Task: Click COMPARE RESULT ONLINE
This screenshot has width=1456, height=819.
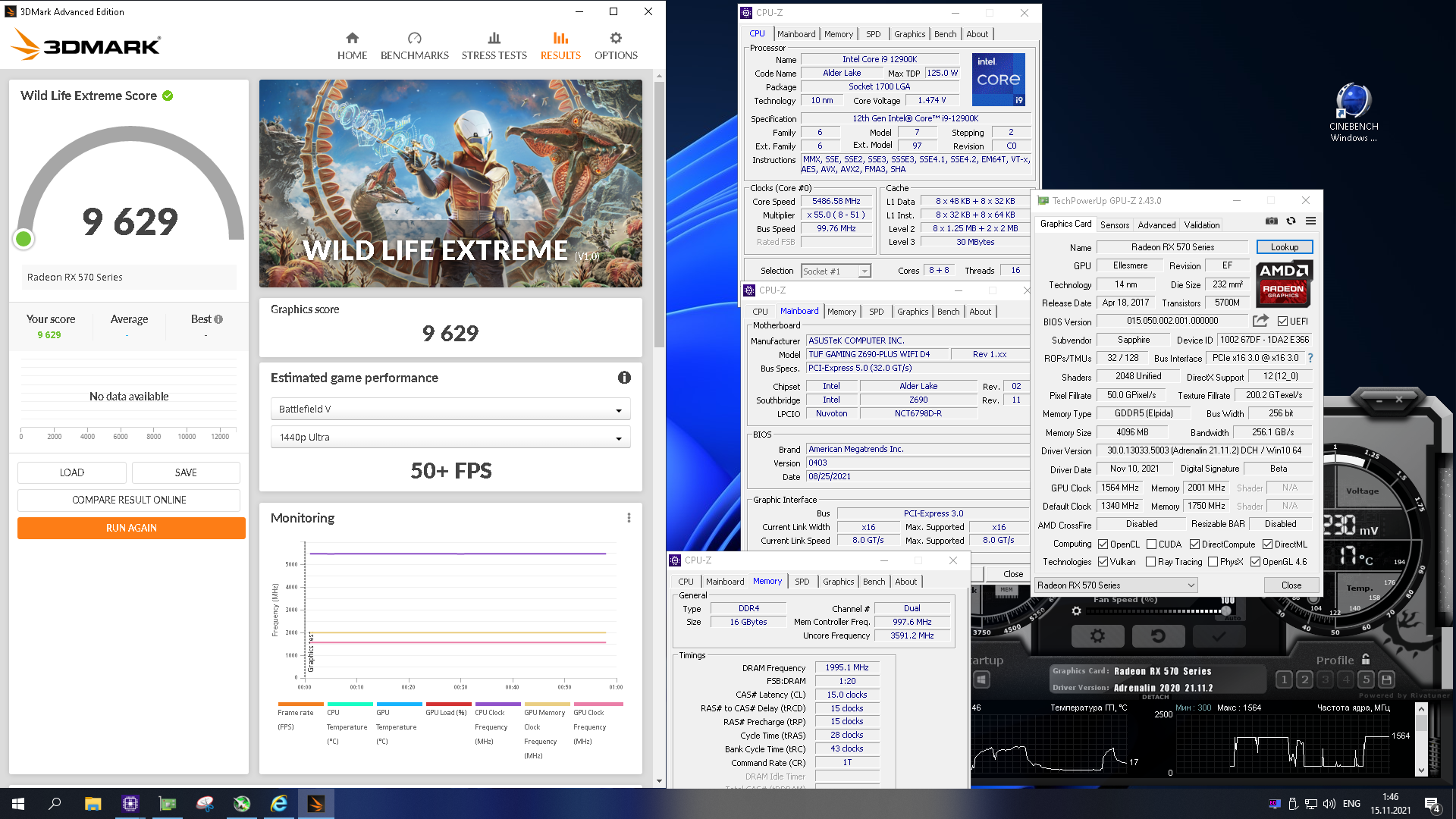Action: pos(129,500)
